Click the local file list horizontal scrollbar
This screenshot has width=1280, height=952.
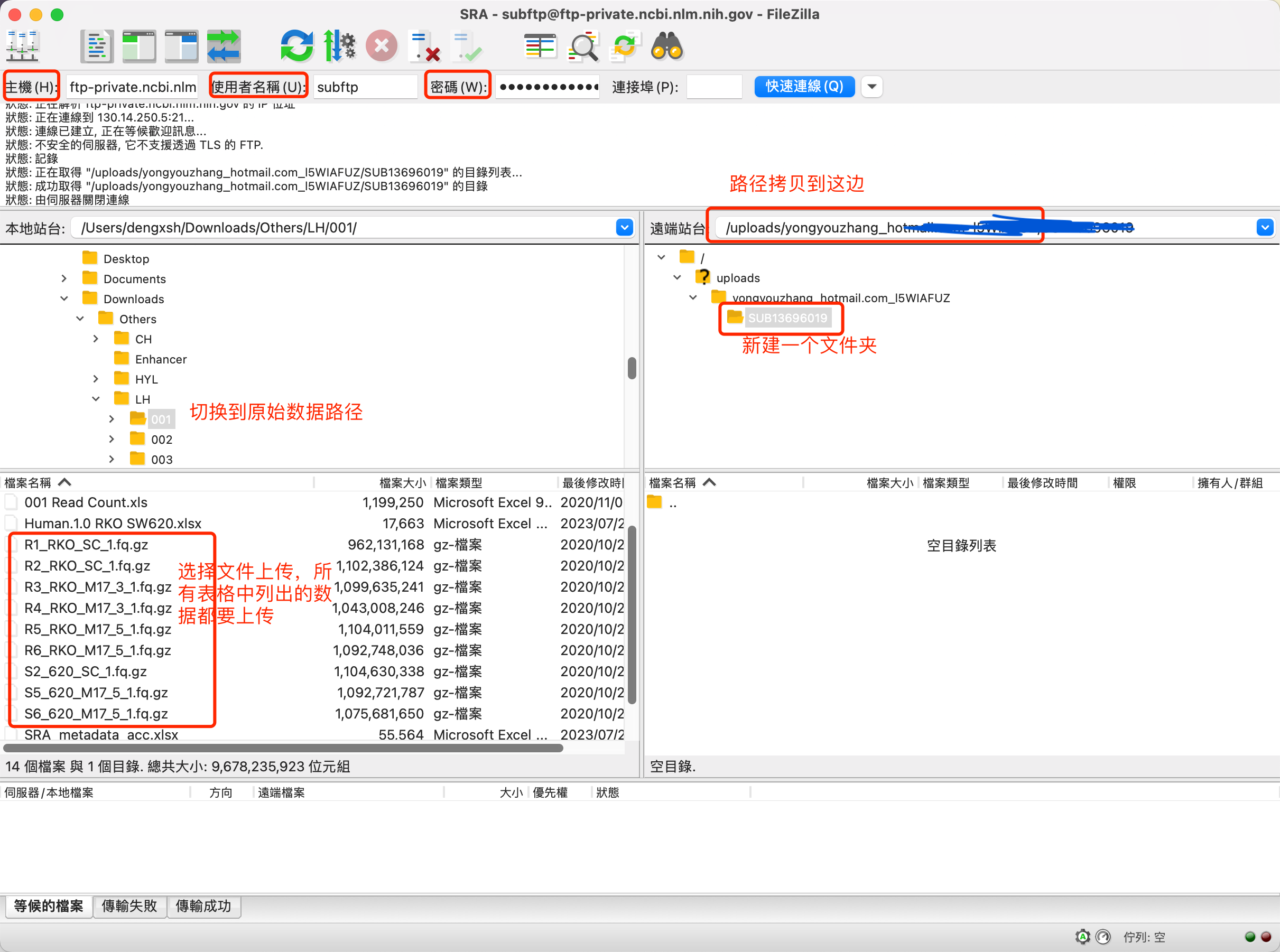(282, 748)
